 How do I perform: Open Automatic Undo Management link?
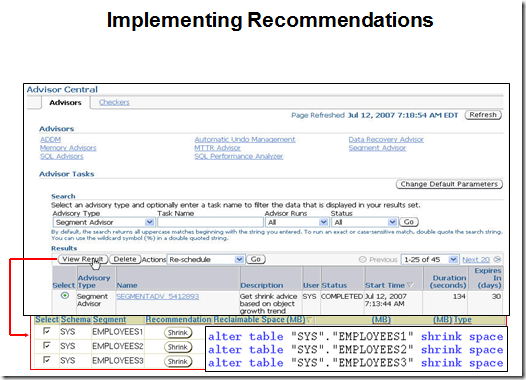pos(245,139)
